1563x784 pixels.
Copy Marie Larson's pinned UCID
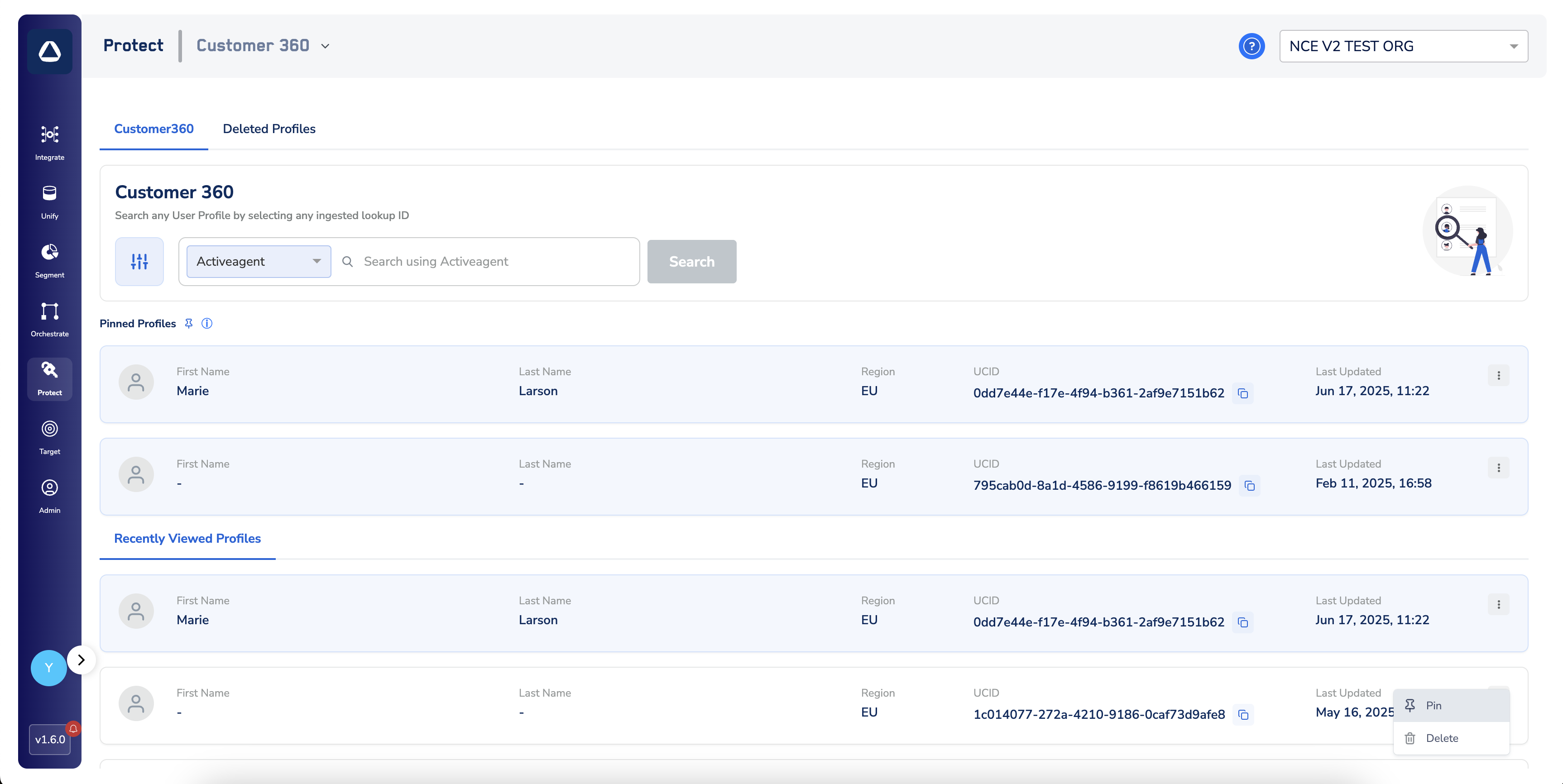click(1242, 393)
